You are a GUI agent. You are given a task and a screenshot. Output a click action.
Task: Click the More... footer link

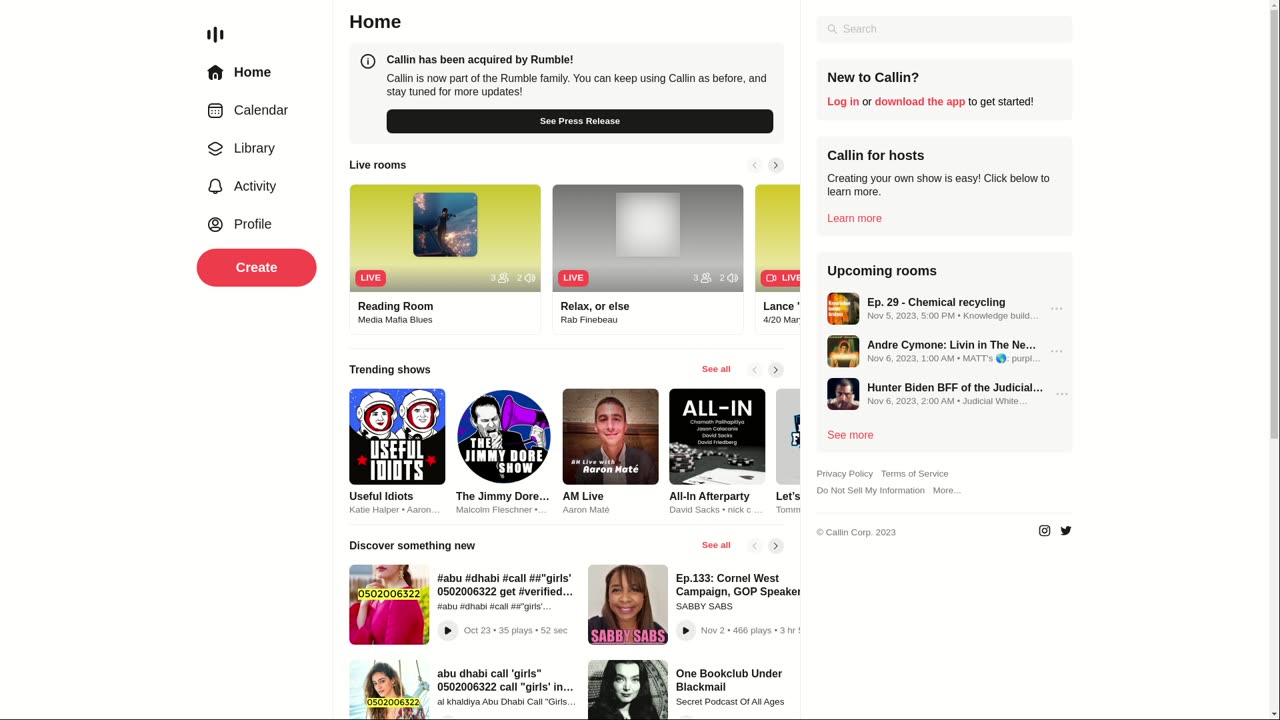947,491
